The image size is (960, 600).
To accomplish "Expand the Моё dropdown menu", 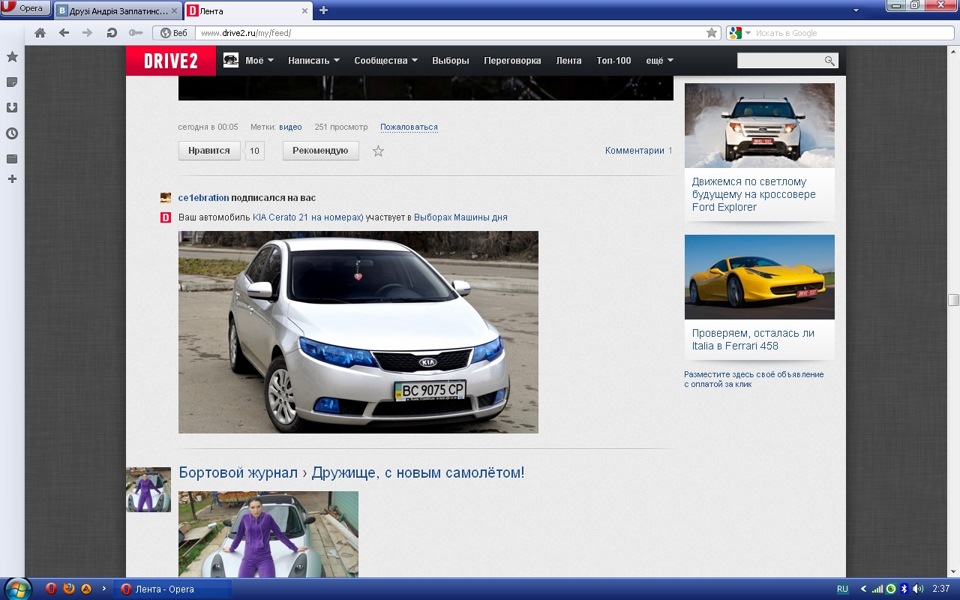I will [x=260, y=61].
